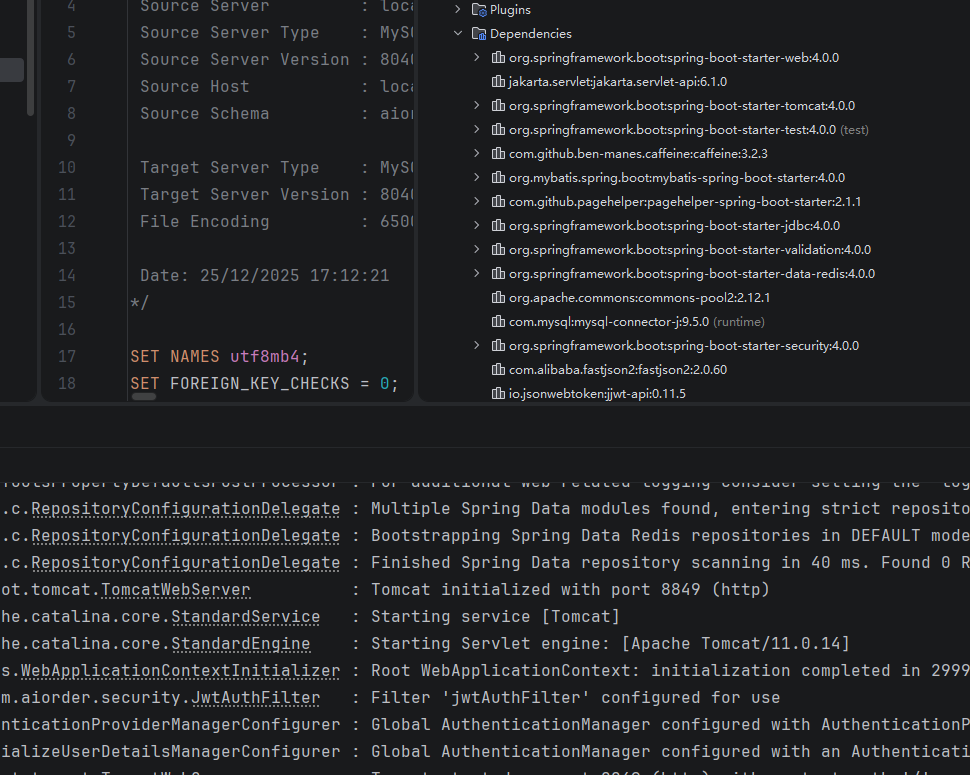The image size is (970, 775).
Task: Open JwtAuthFilter class link in console
Action: click(255, 698)
